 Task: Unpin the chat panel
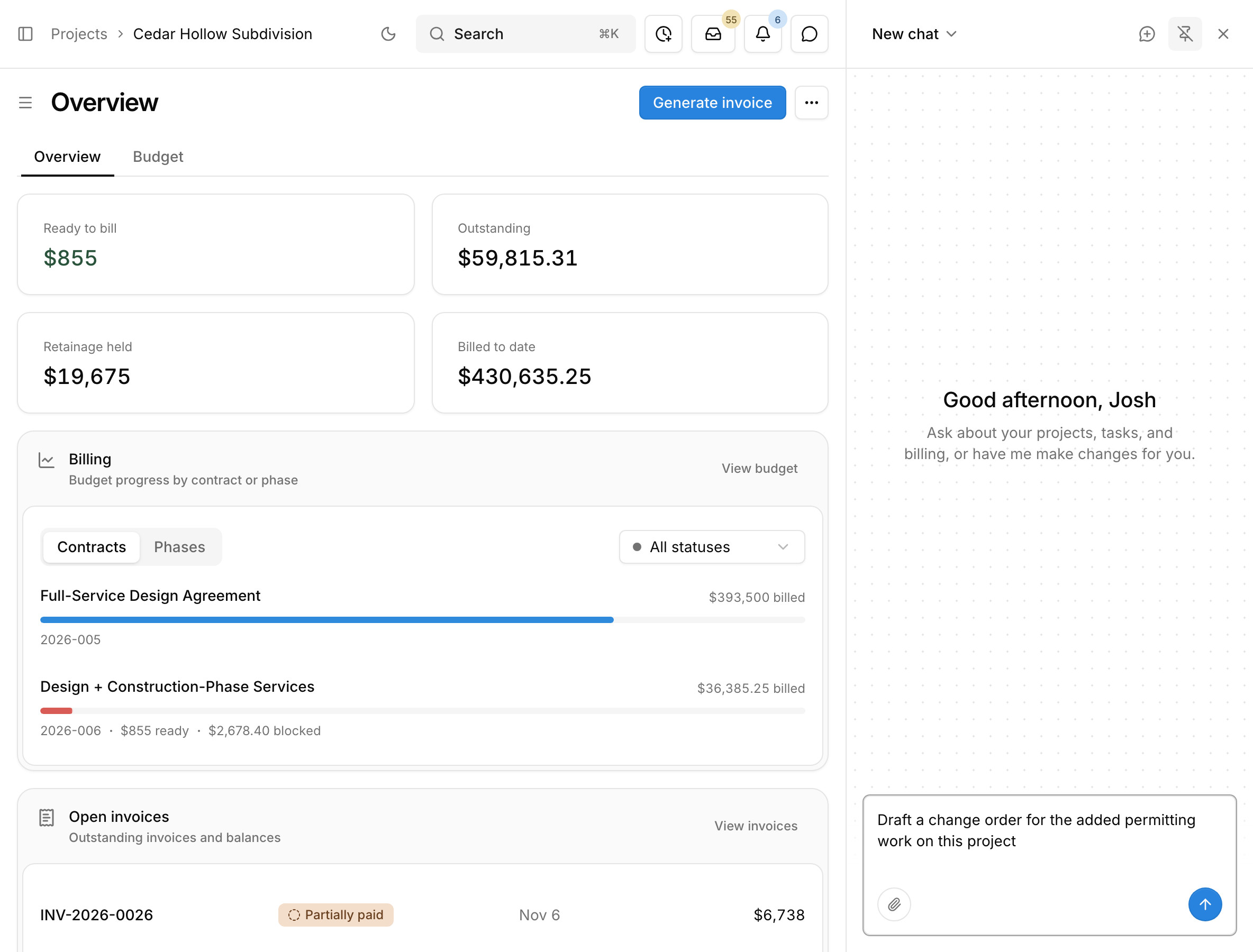click(x=1185, y=34)
